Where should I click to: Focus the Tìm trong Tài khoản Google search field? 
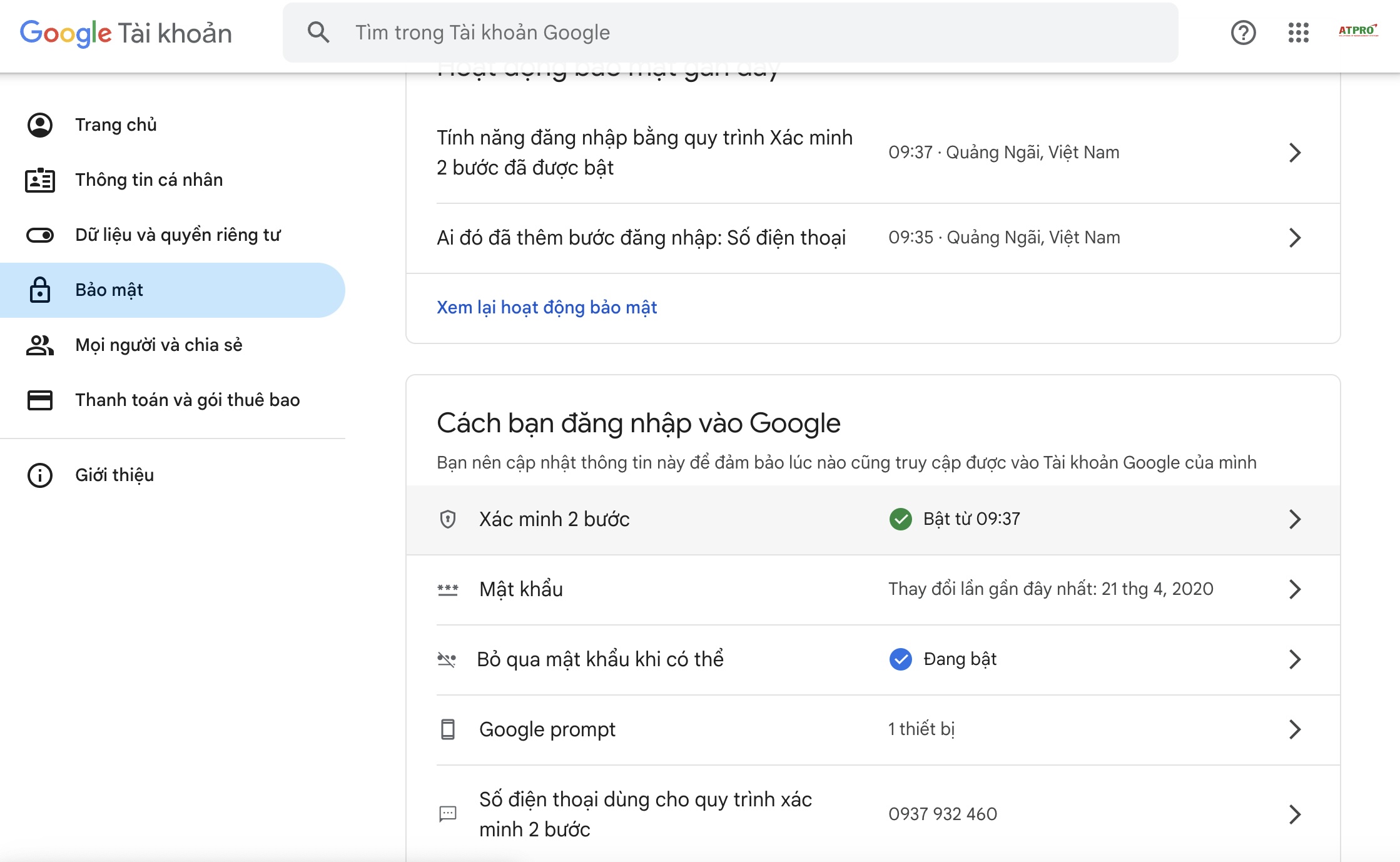click(x=730, y=33)
